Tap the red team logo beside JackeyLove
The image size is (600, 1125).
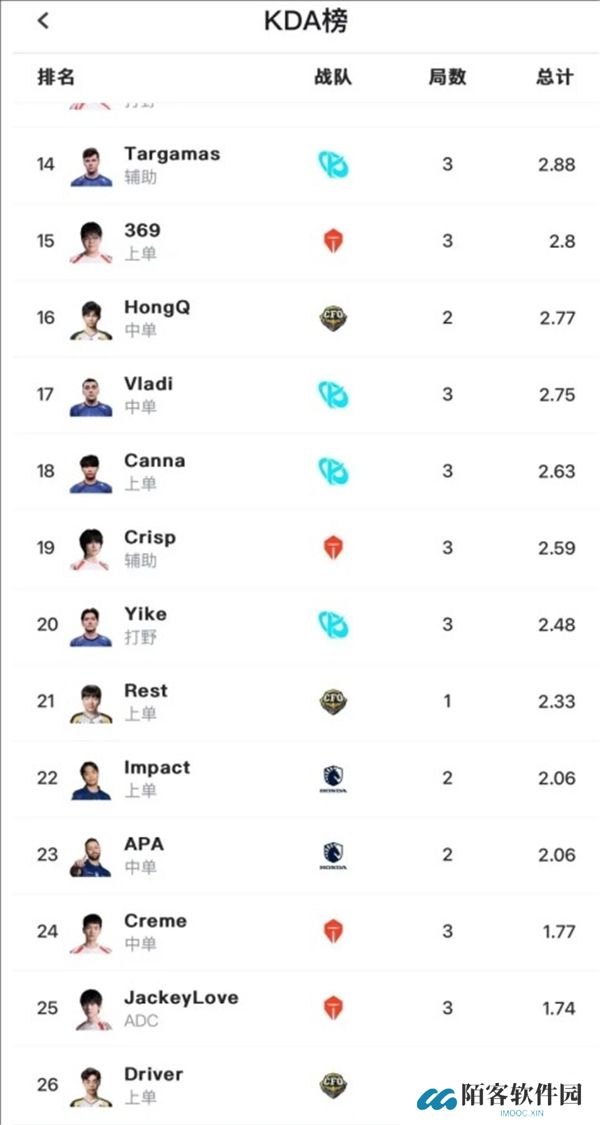click(333, 1008)
